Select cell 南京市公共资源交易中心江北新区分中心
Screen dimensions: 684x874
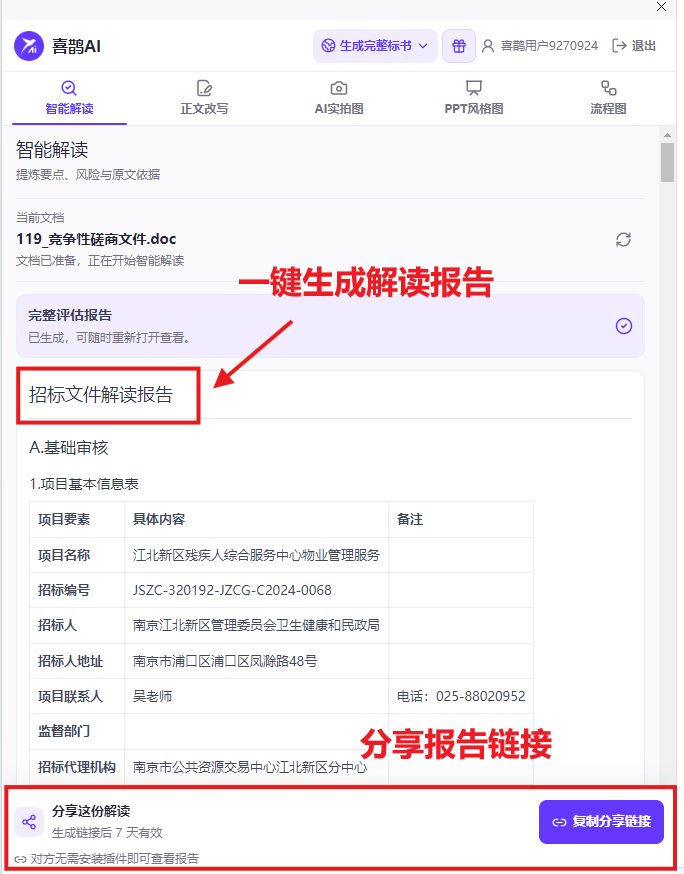click(x=250, y=767)
